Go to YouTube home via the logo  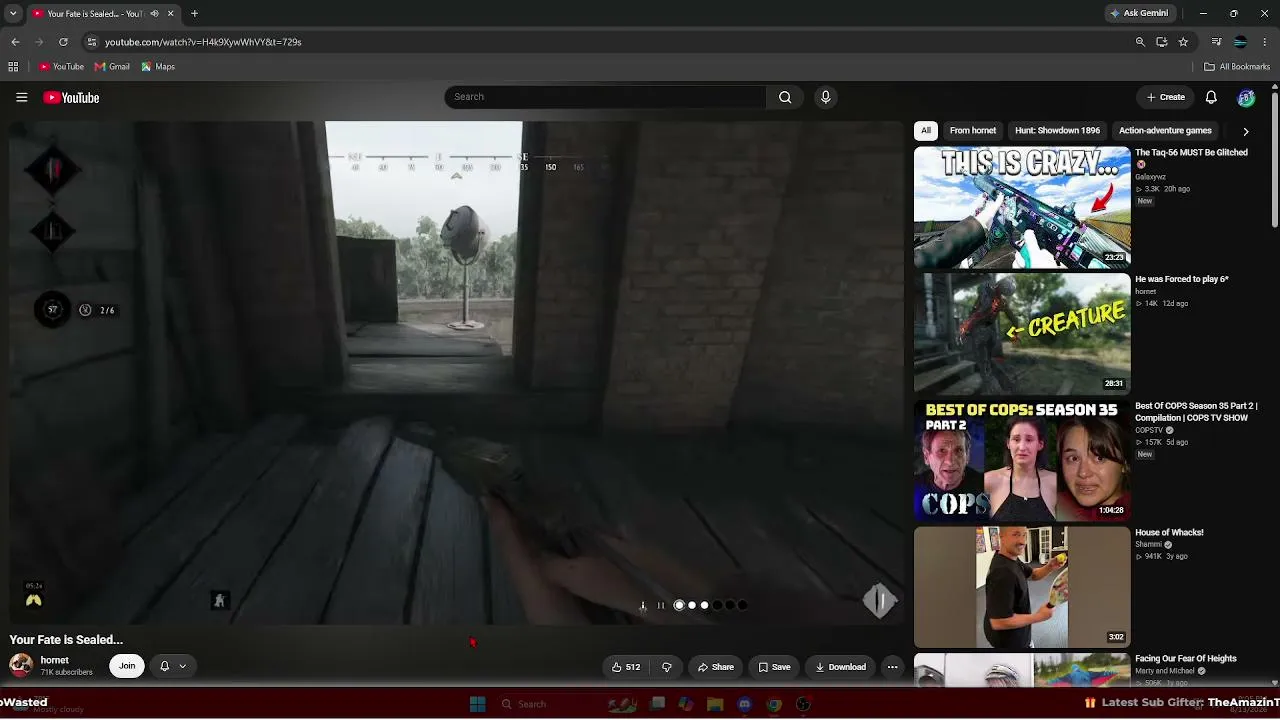71,97
